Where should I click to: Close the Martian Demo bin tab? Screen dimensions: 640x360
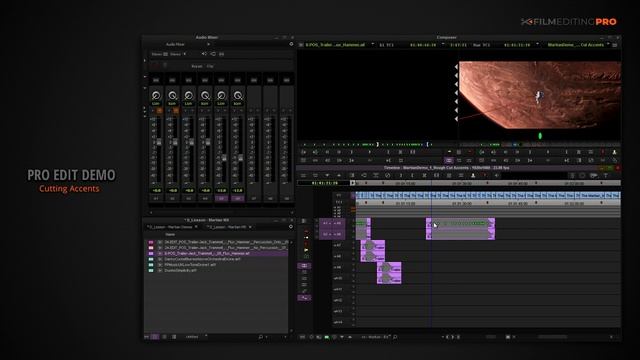point(196,227)
